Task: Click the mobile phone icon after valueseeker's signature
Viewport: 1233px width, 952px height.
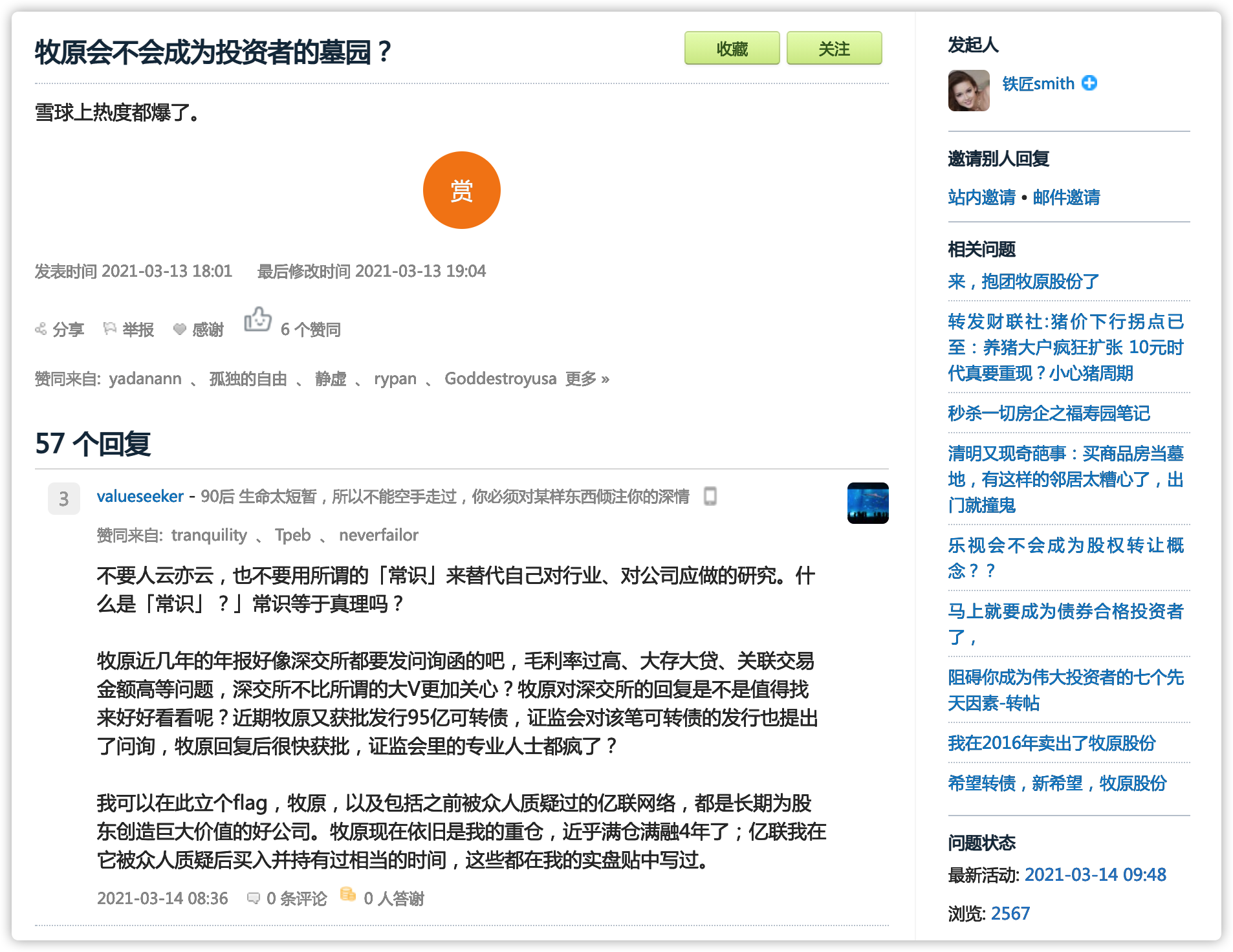Action: tap(710, 496)
